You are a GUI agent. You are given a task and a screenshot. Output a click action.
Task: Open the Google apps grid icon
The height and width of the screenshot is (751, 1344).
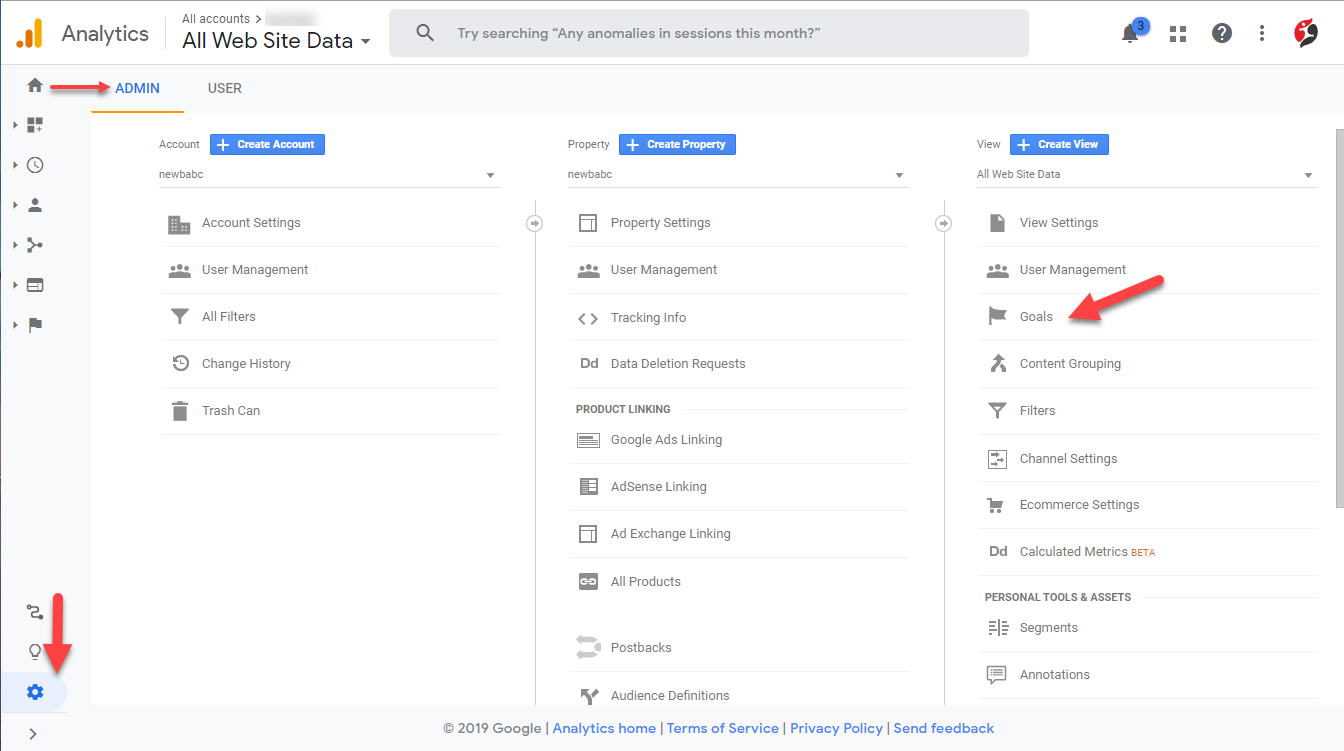1177,33
